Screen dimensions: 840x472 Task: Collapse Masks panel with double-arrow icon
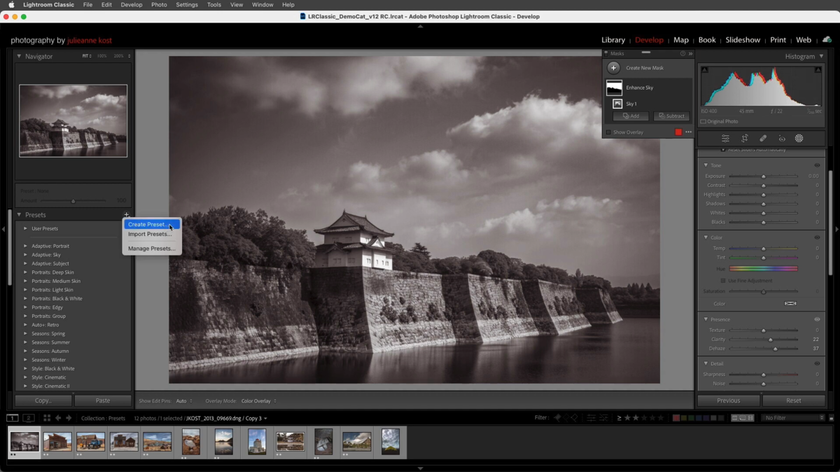[x=691, y=54]
